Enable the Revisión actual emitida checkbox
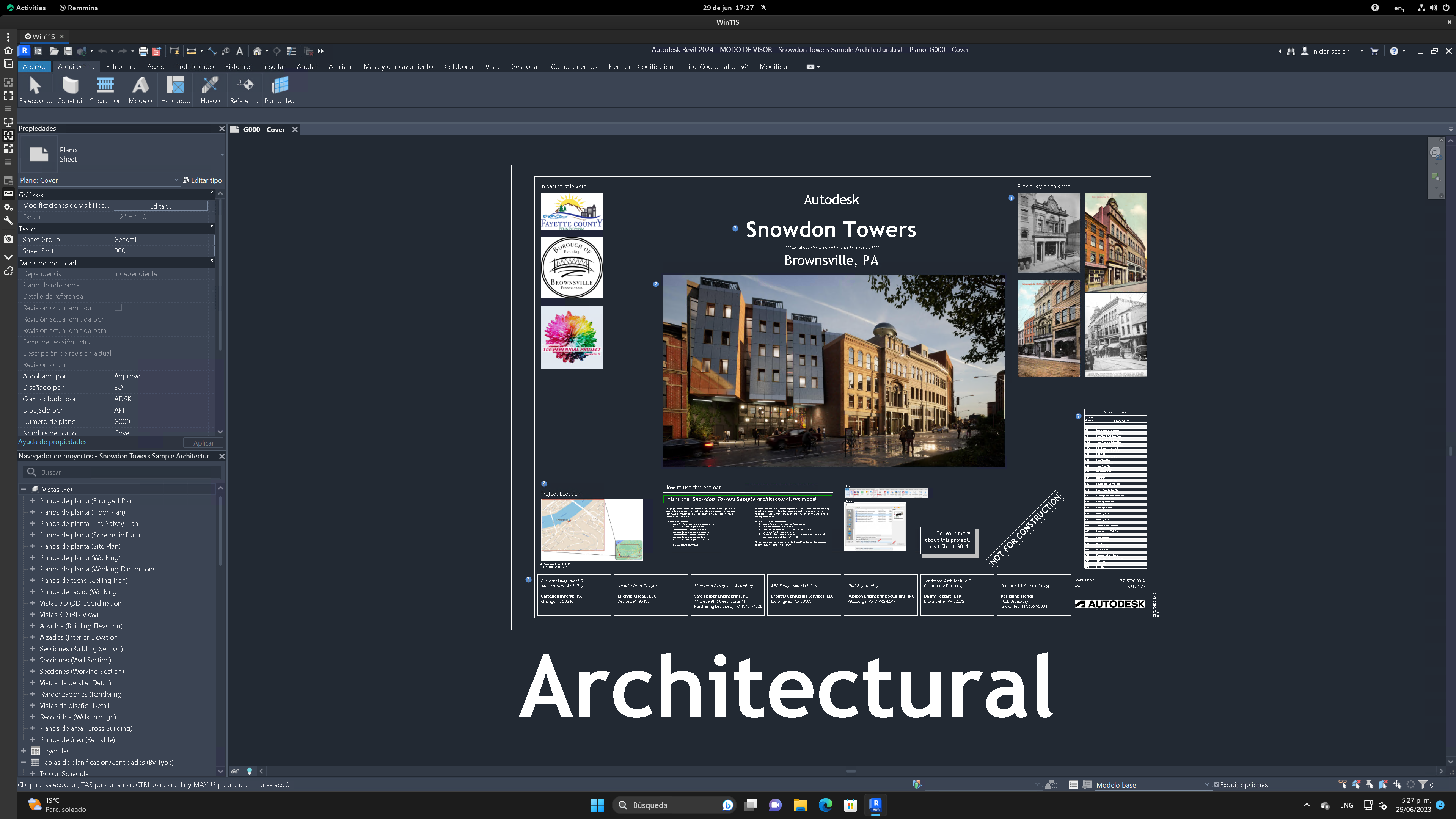Viewport: 1456px width, 819px height. click(118, 308)
